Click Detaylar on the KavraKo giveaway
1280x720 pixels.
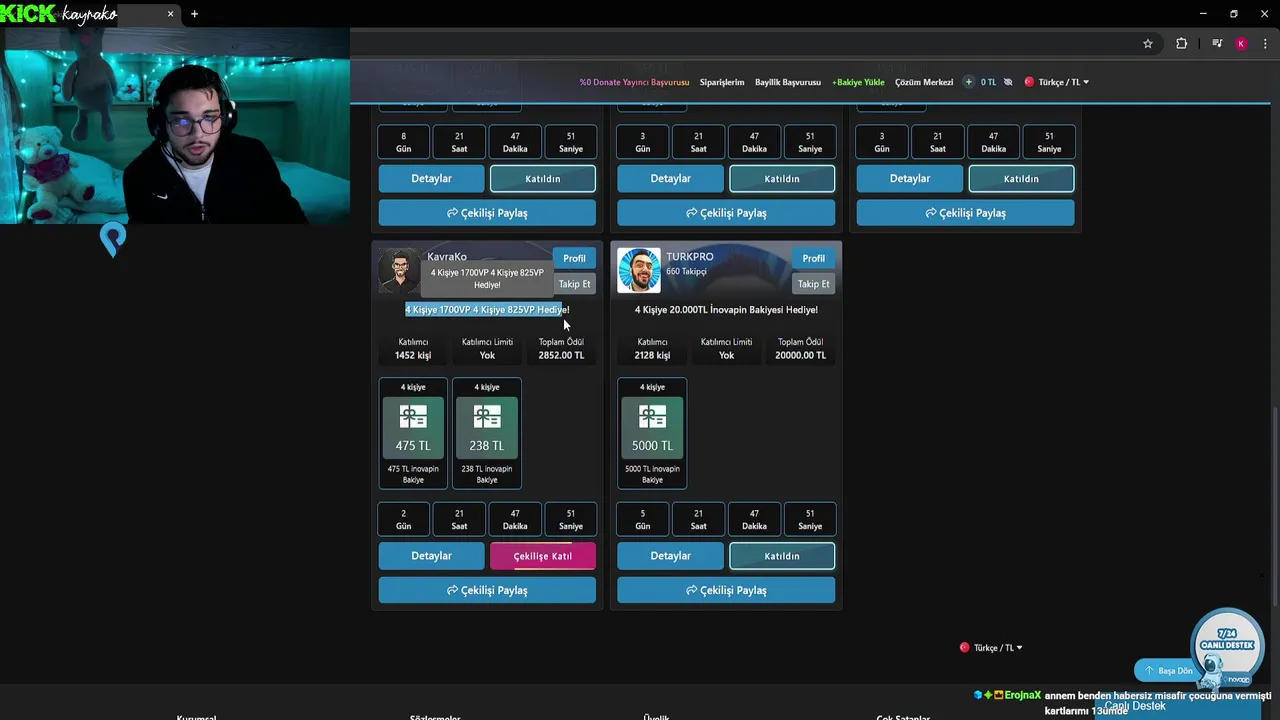(432, 556)
